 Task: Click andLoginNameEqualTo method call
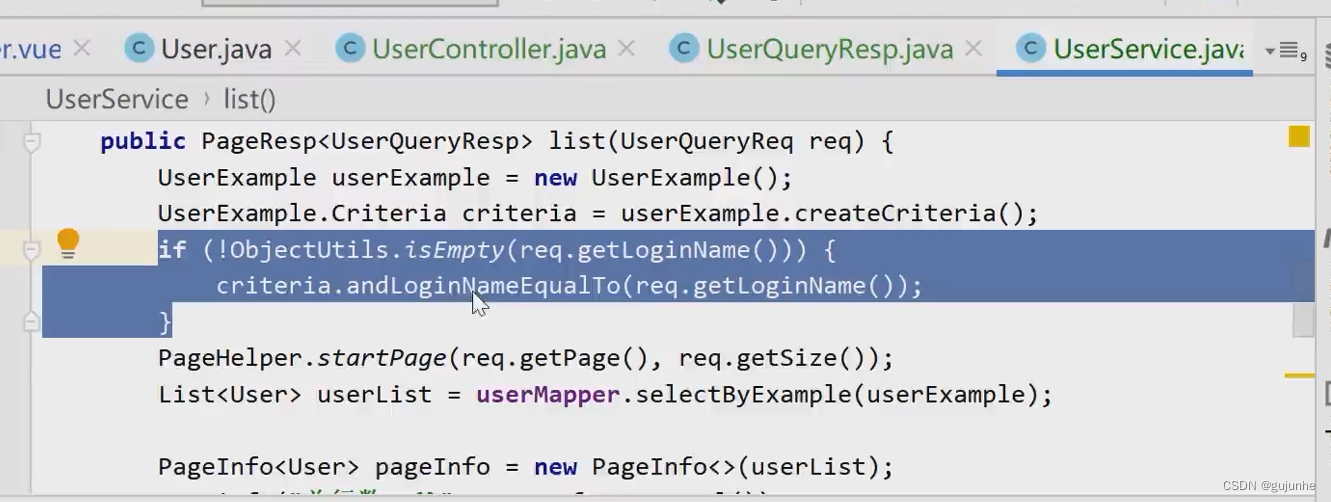coord(483,286)
